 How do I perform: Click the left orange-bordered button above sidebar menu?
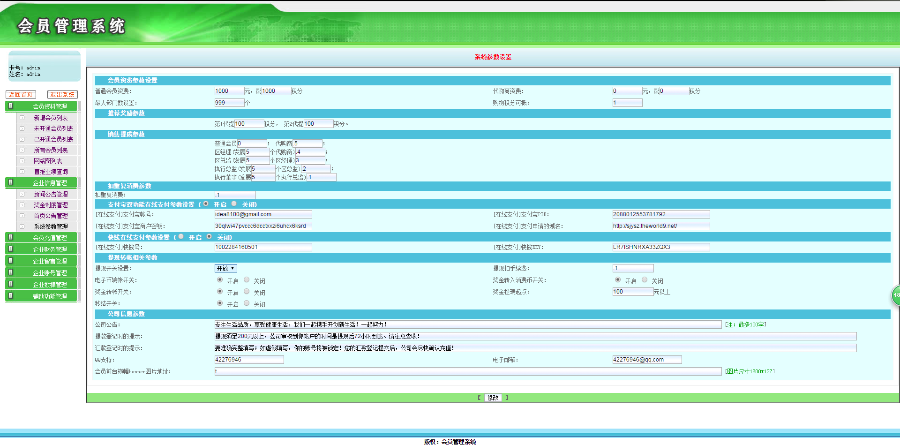(21, 94)
